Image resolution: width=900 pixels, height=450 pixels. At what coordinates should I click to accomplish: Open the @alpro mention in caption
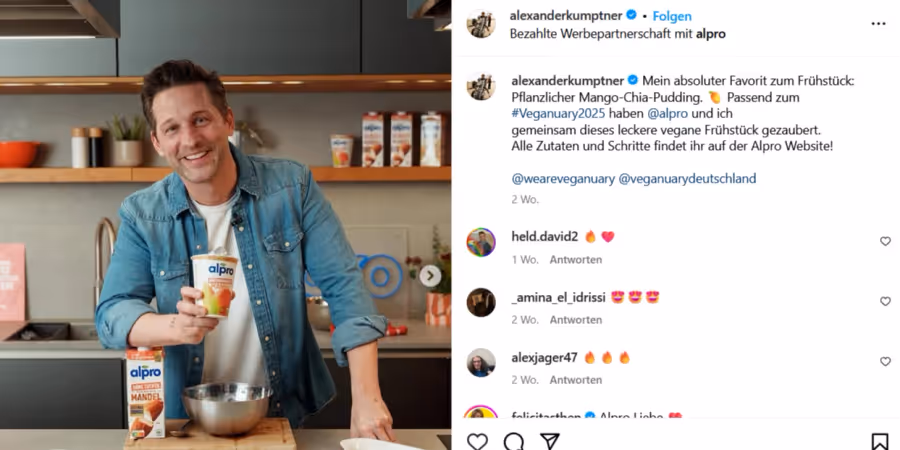(x=668, y=114)
